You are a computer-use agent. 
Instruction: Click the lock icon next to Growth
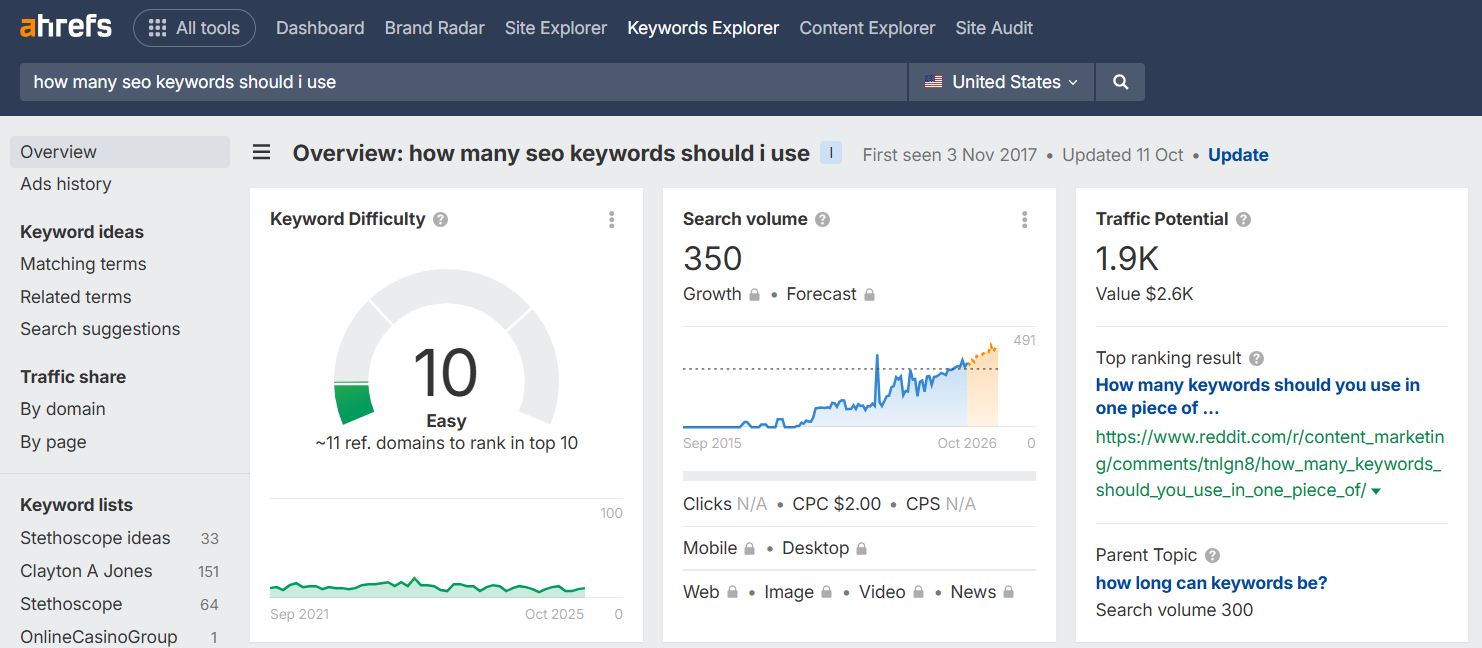point(755,293)
